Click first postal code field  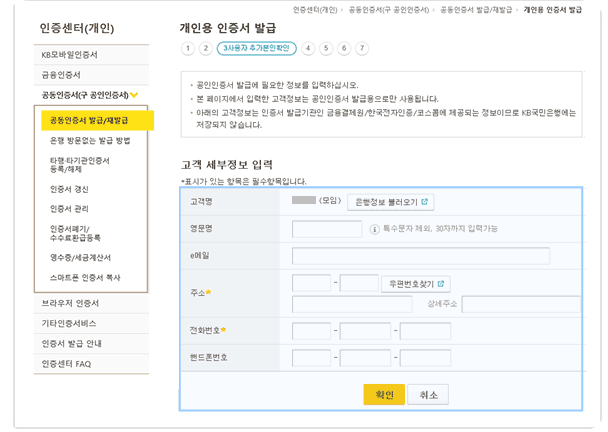pos(311,283)
